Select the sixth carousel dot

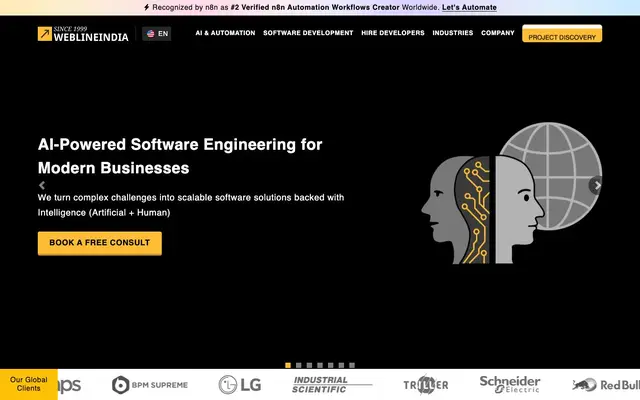tap(341, 365)
